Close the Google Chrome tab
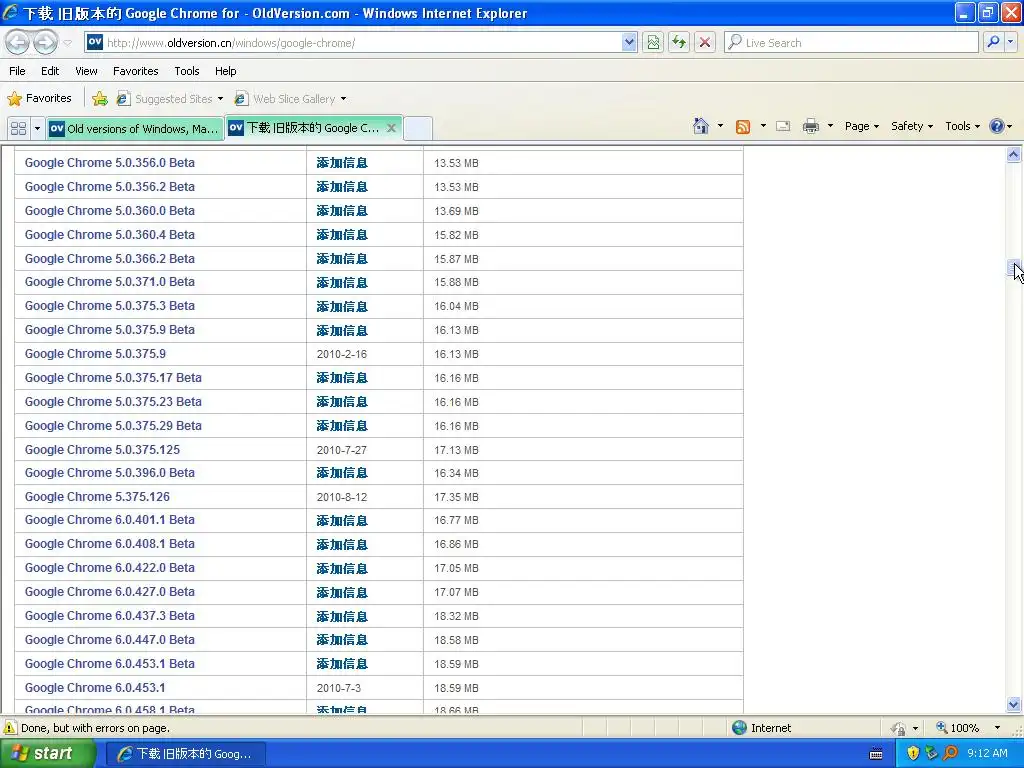The height and width of the screenshot is (768, 1024). (x=391, y=128)
